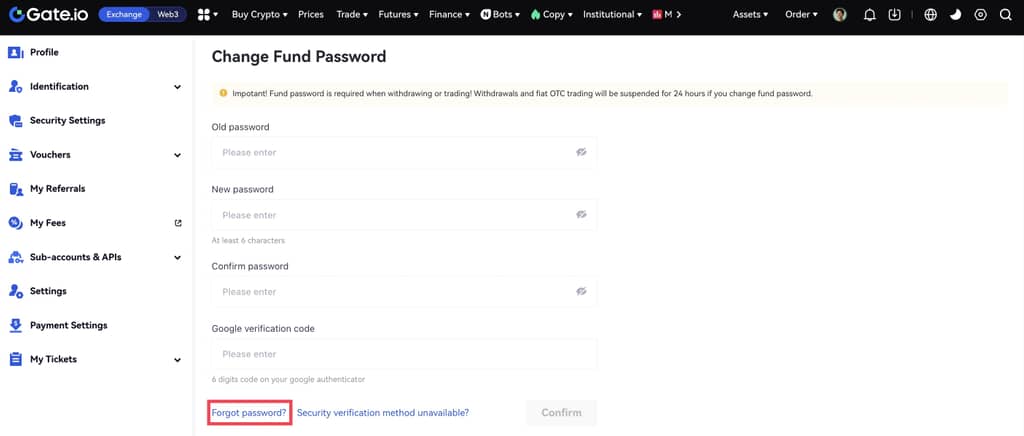The height and width of the screenshot is (436, 1024).
Task: Click the Forgot password link
Action: 249,412
